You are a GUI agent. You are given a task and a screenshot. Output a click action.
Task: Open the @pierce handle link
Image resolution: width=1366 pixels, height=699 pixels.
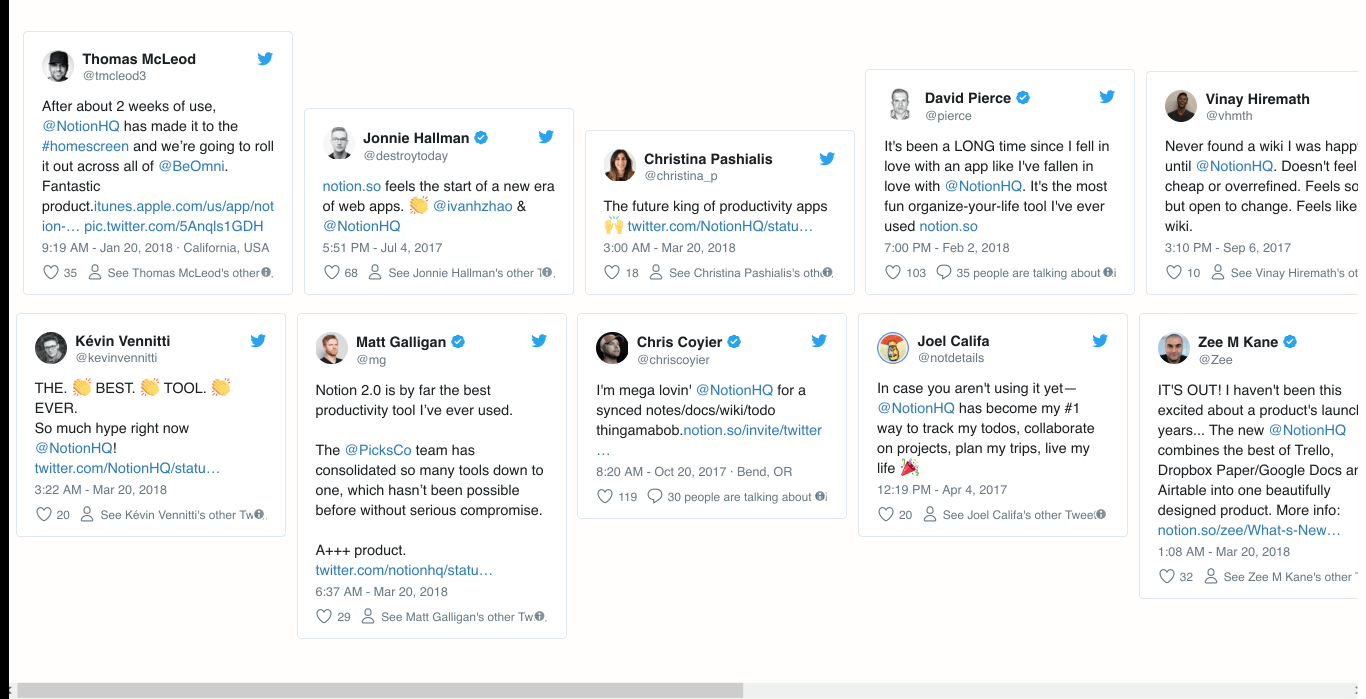click(x=948, y=116)
